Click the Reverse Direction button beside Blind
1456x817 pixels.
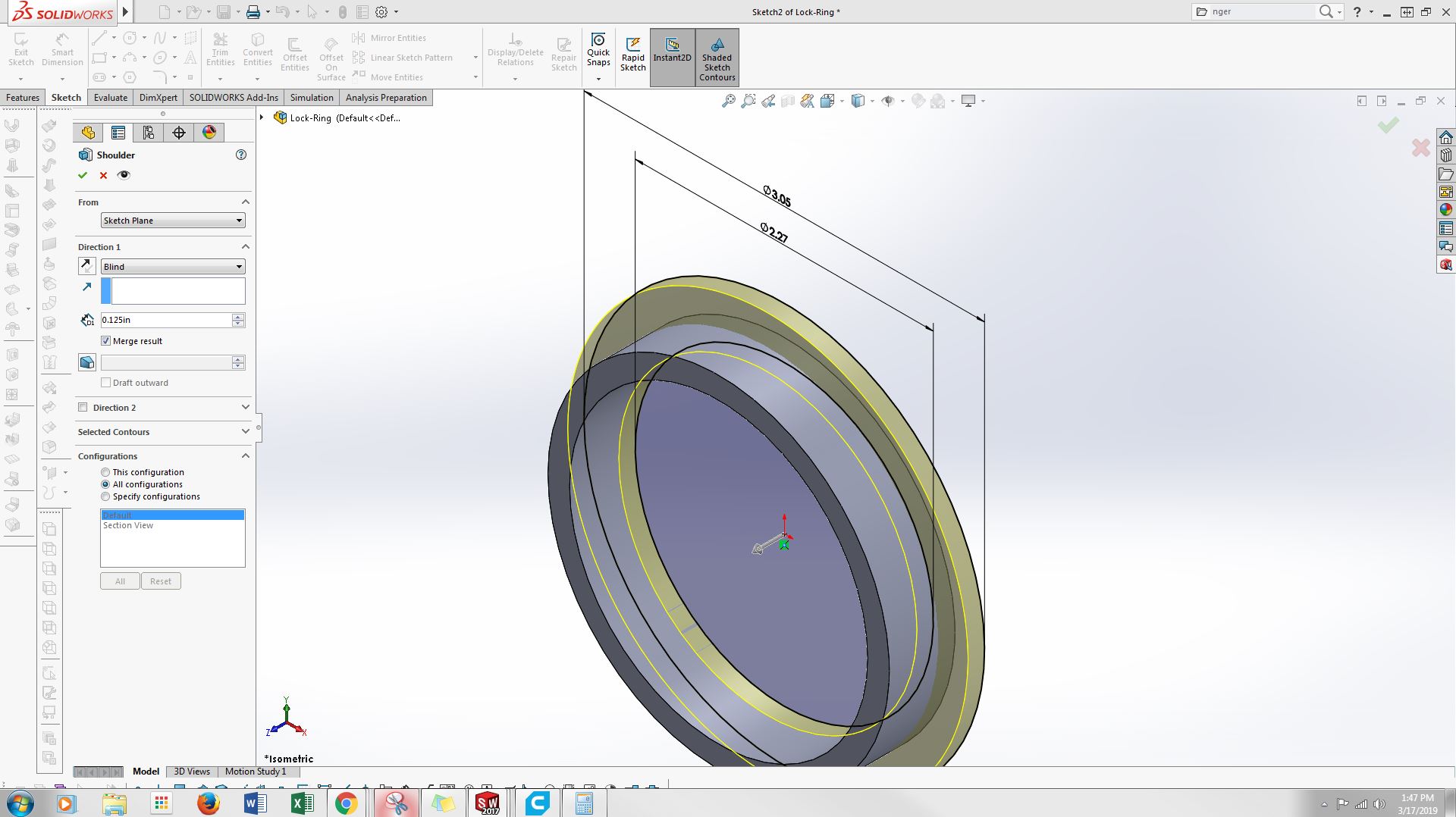87,266
